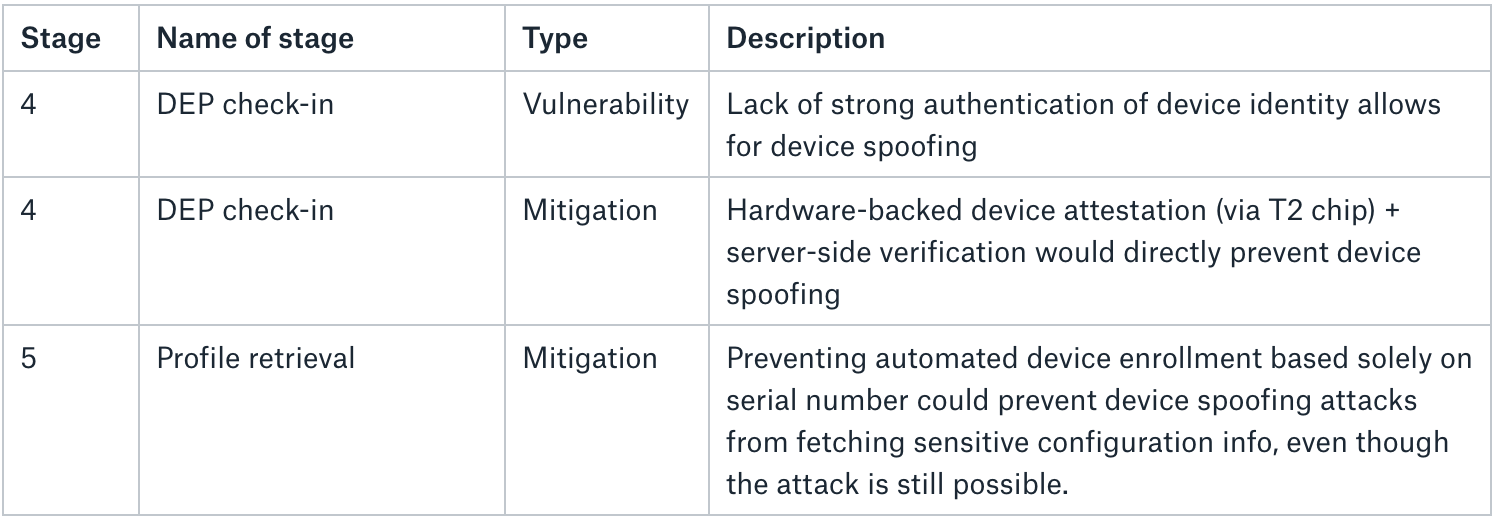1496x518 pixels.
Task: Click DEP check-in in the hardware attestation row
Action: tap(245, 211)
